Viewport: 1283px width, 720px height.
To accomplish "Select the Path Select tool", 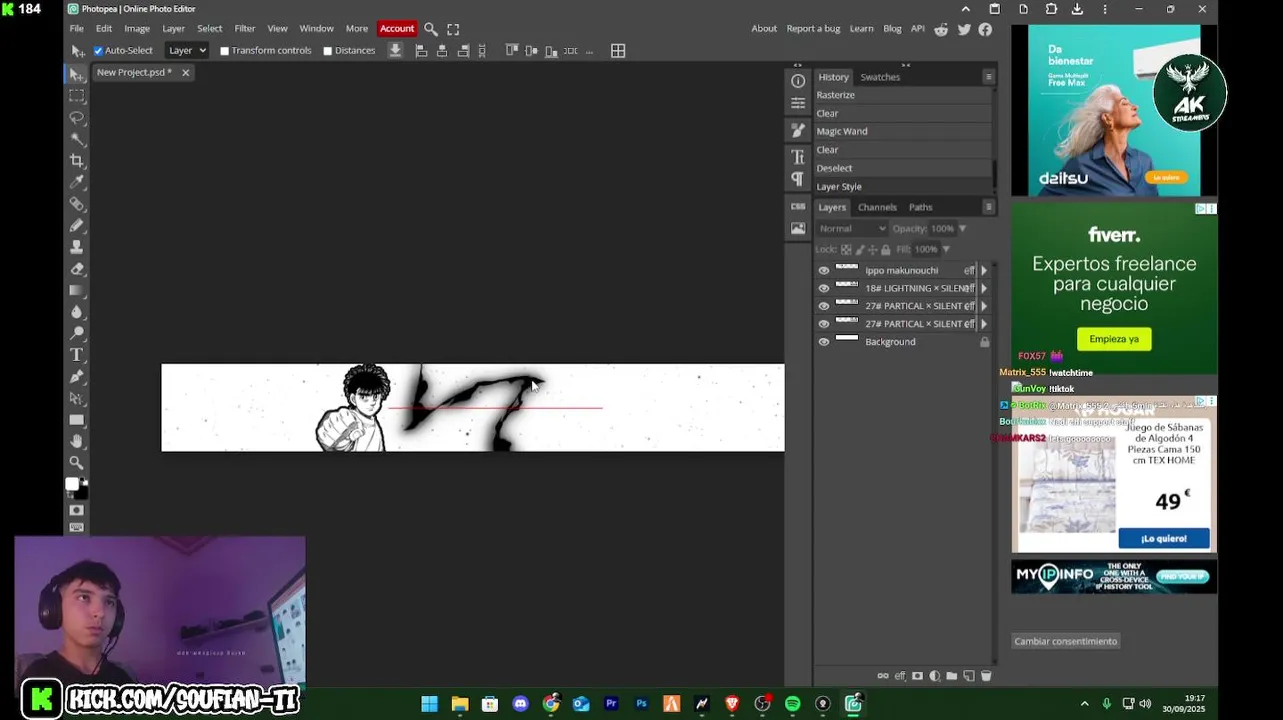I will pyautogui.click(x=76, y=398).
